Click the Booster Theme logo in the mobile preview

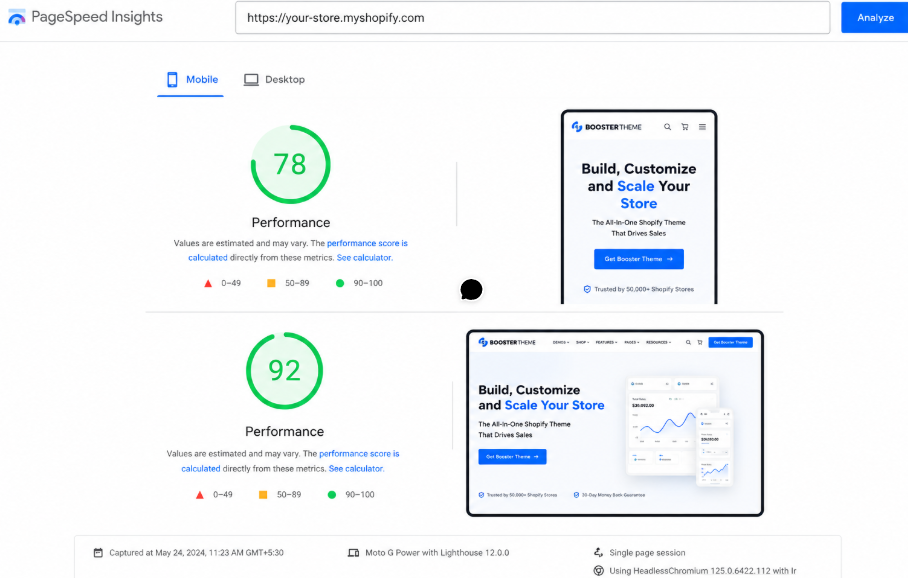click(x=606, y=127)
